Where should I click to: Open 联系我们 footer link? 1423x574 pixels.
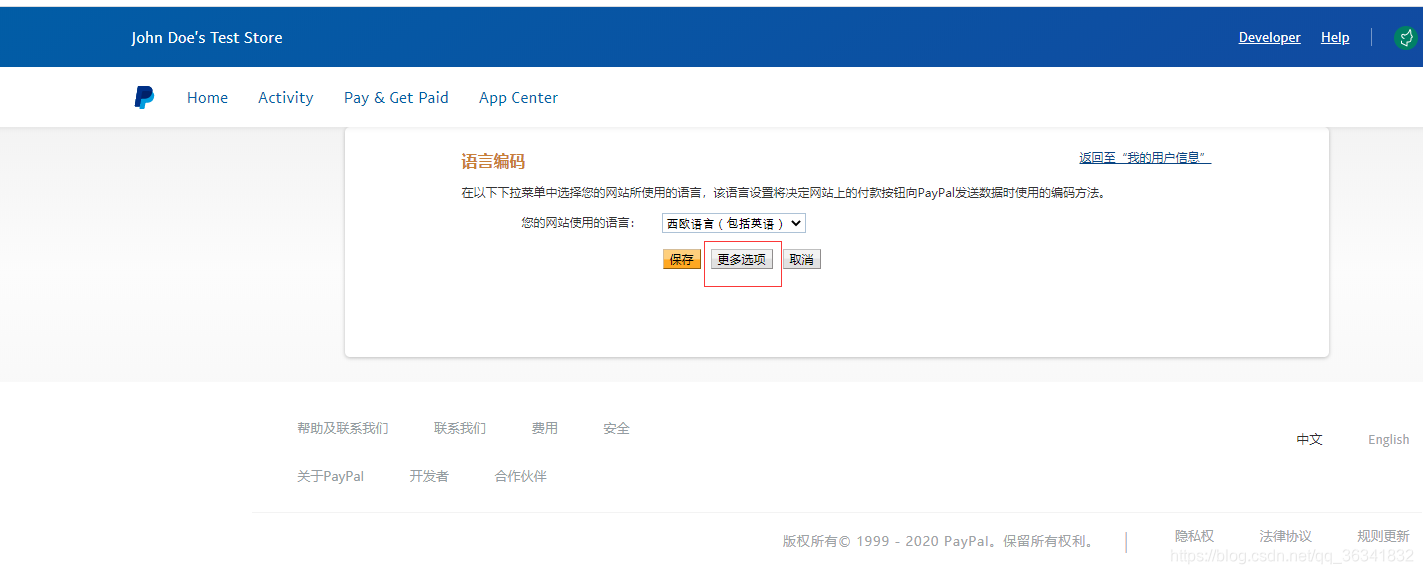460,428
